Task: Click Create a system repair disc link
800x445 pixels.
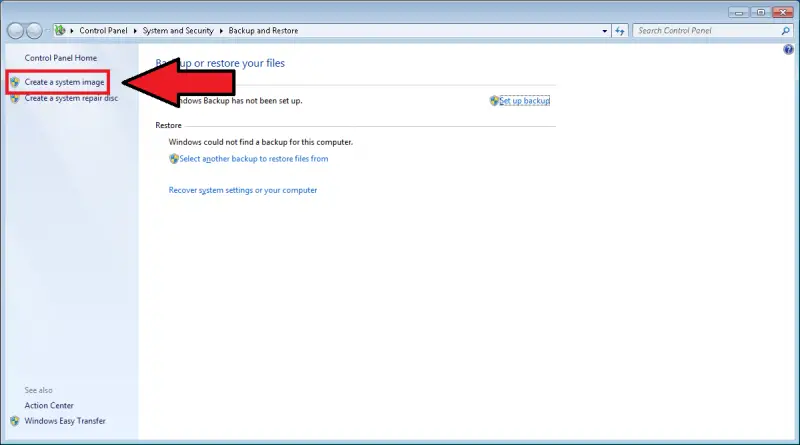Action: pyautogui.click(x=71, y=98)
